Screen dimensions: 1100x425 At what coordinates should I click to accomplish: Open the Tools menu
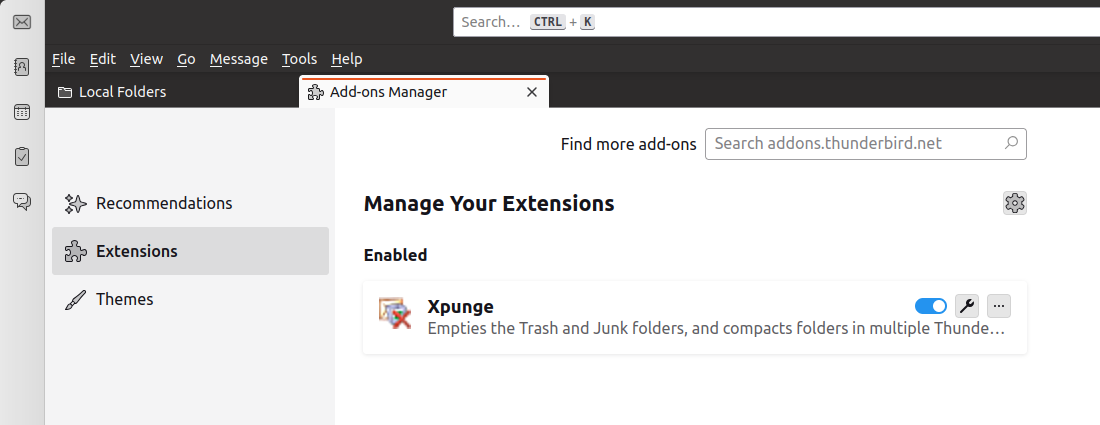(299, 59)
